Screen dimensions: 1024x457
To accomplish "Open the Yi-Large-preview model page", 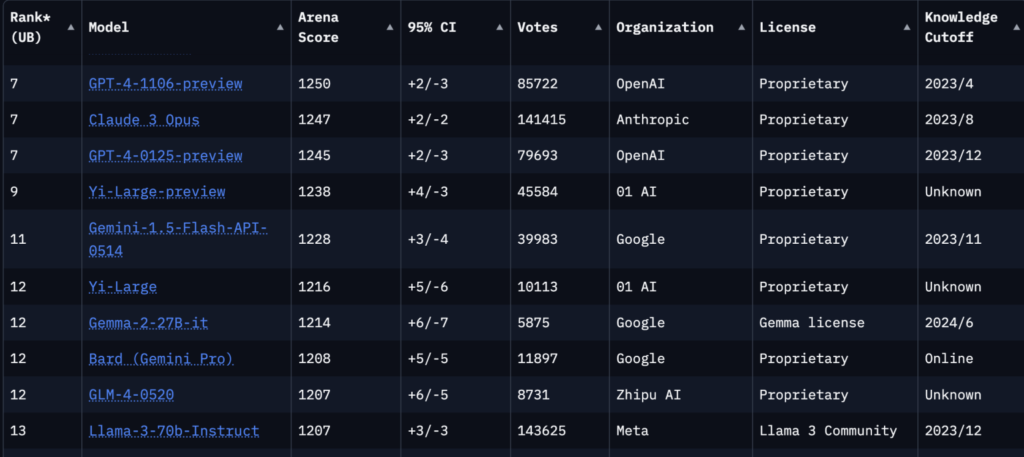I will coord(157,192).
